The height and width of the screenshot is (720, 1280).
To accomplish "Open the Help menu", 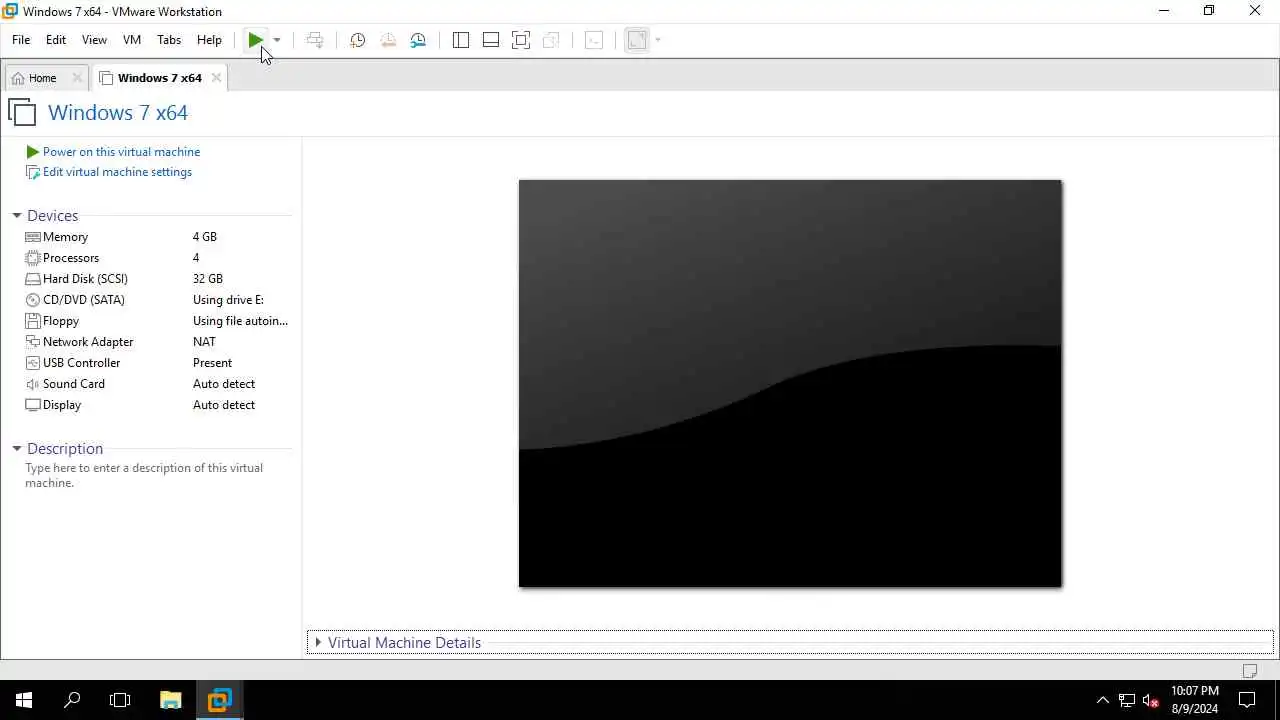I will tap(209, 40).
